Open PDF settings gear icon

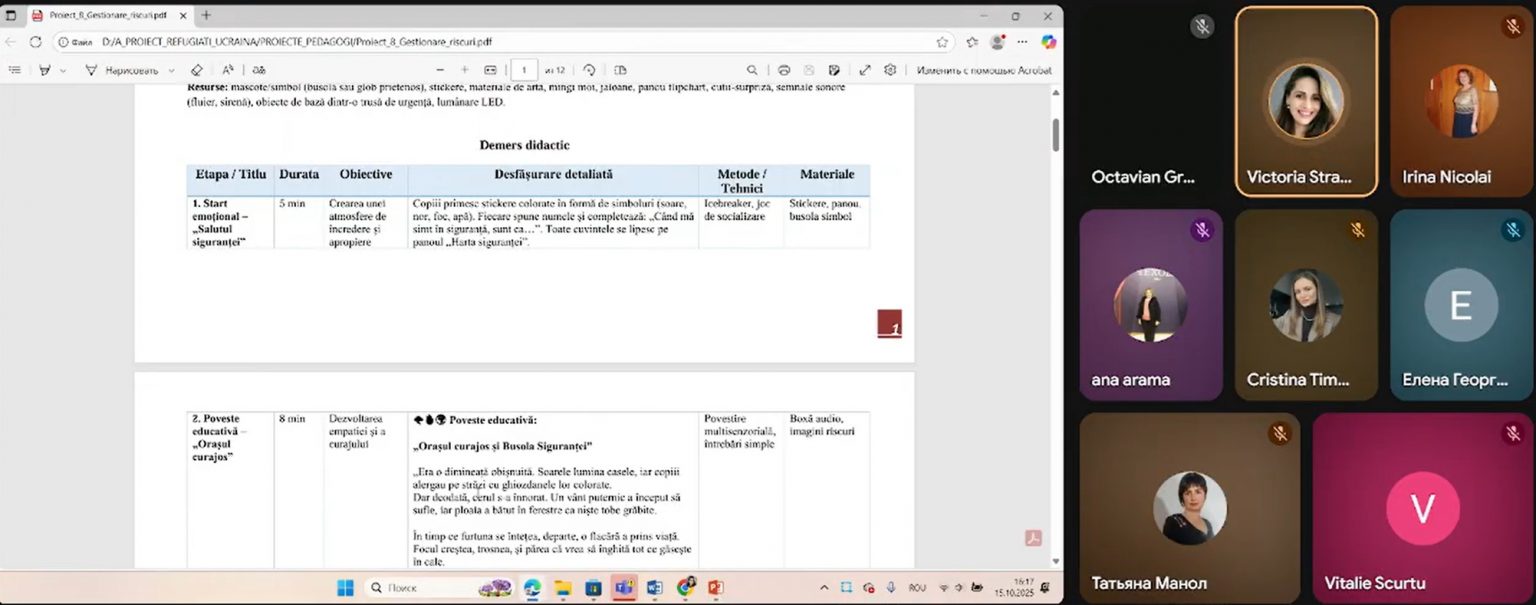(890, 70)
